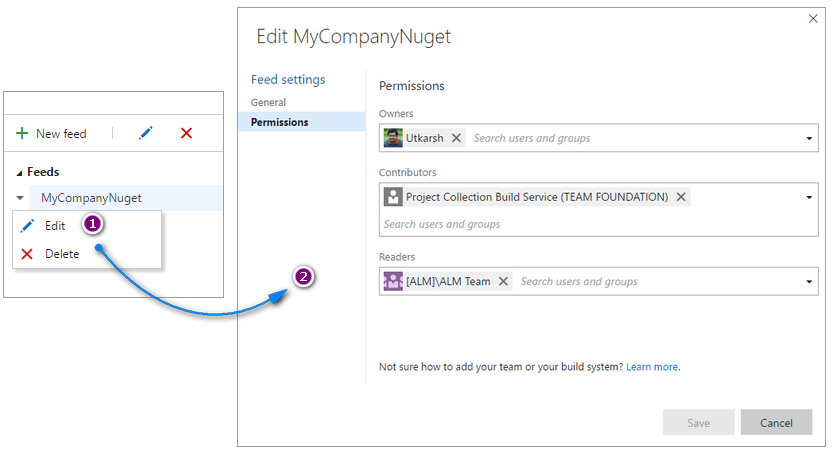Click Utkarsh's avatar picture in Owners
Image resolution: width=834 pixels, height=455 pixels.
tap(393, 138)
